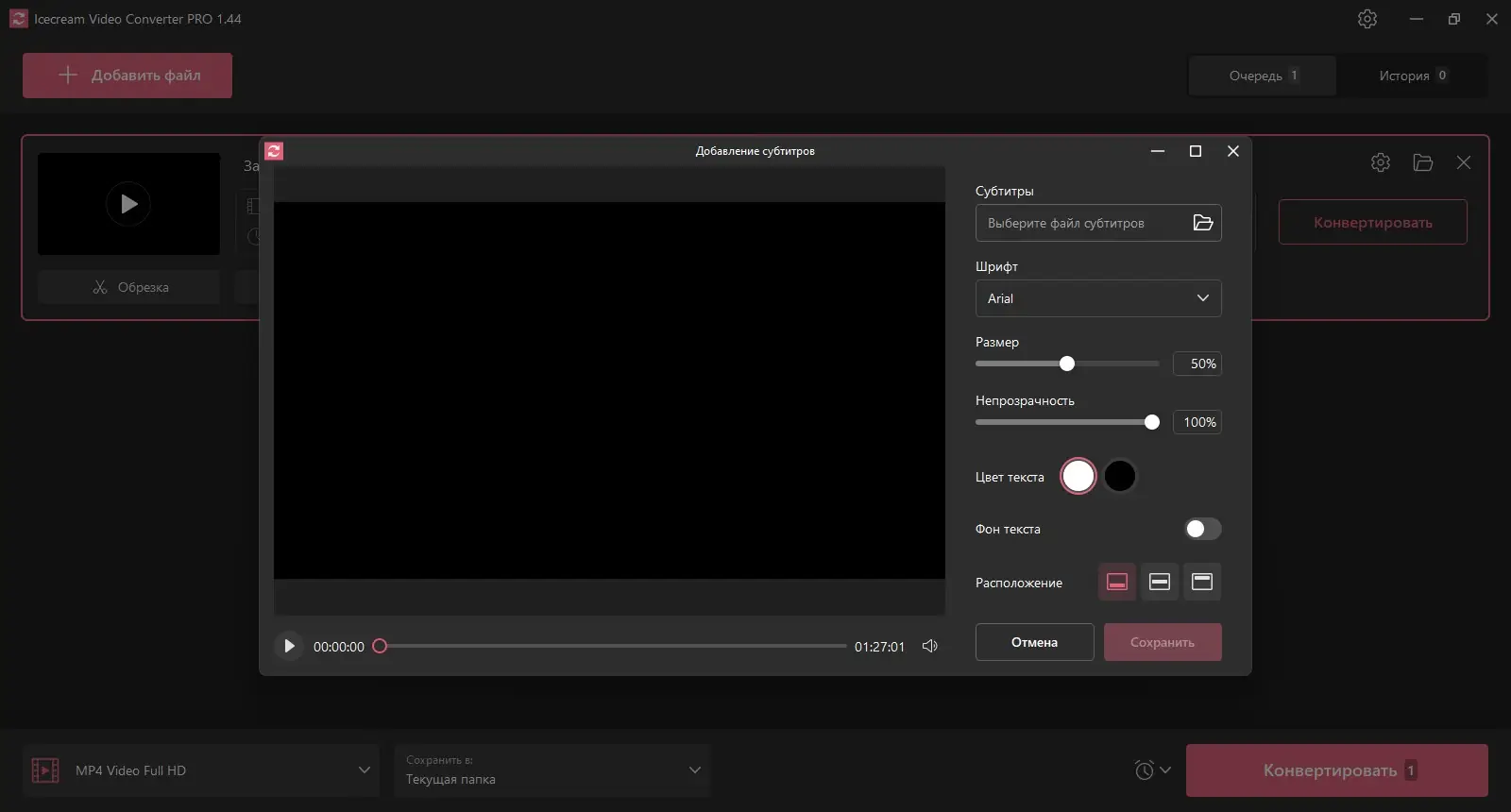1511x812 pixels.
Task: Close the subtitle dialog window
Action: (1233, 151)
